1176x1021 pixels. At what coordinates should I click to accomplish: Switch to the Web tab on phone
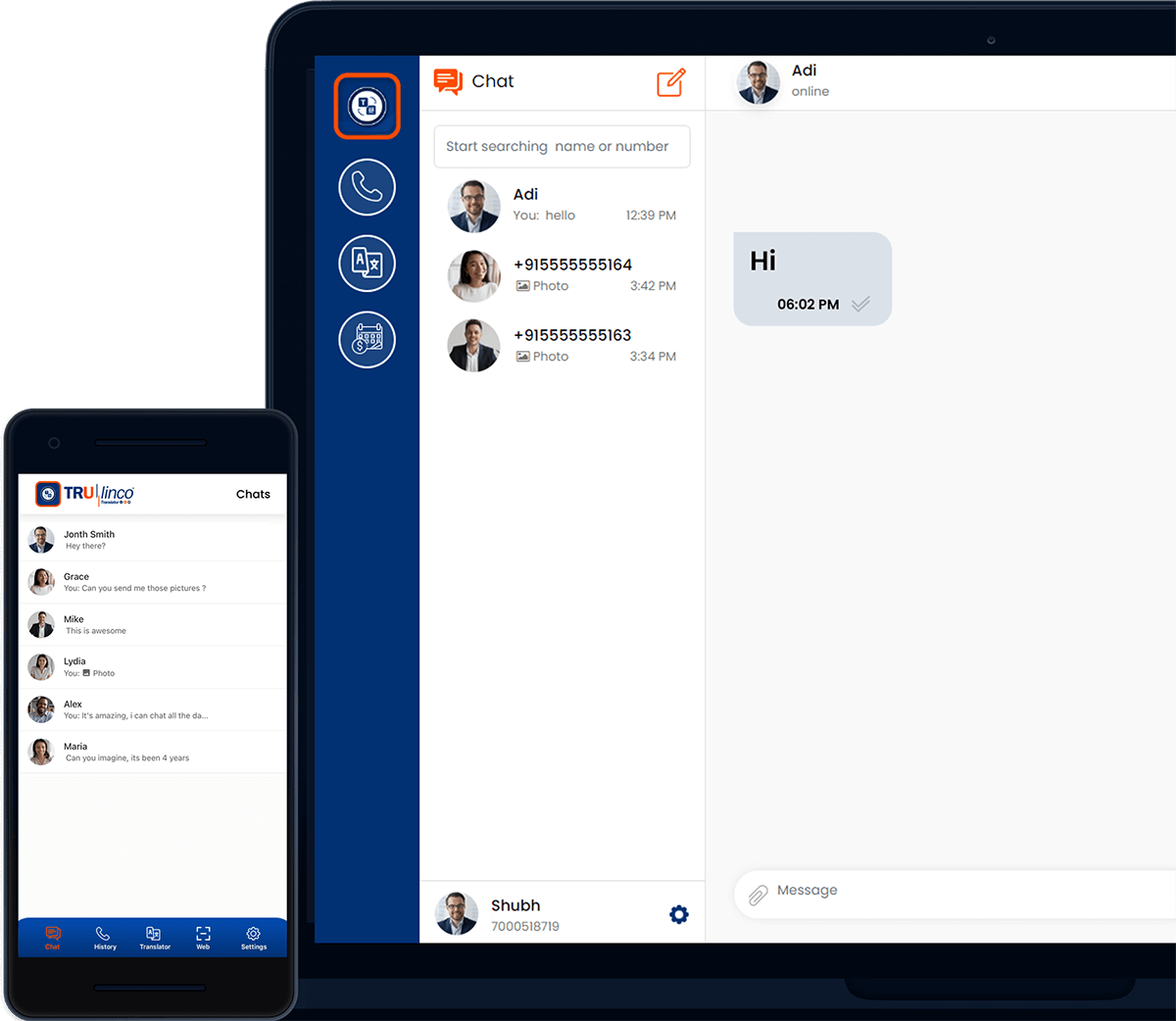point(203,938)
